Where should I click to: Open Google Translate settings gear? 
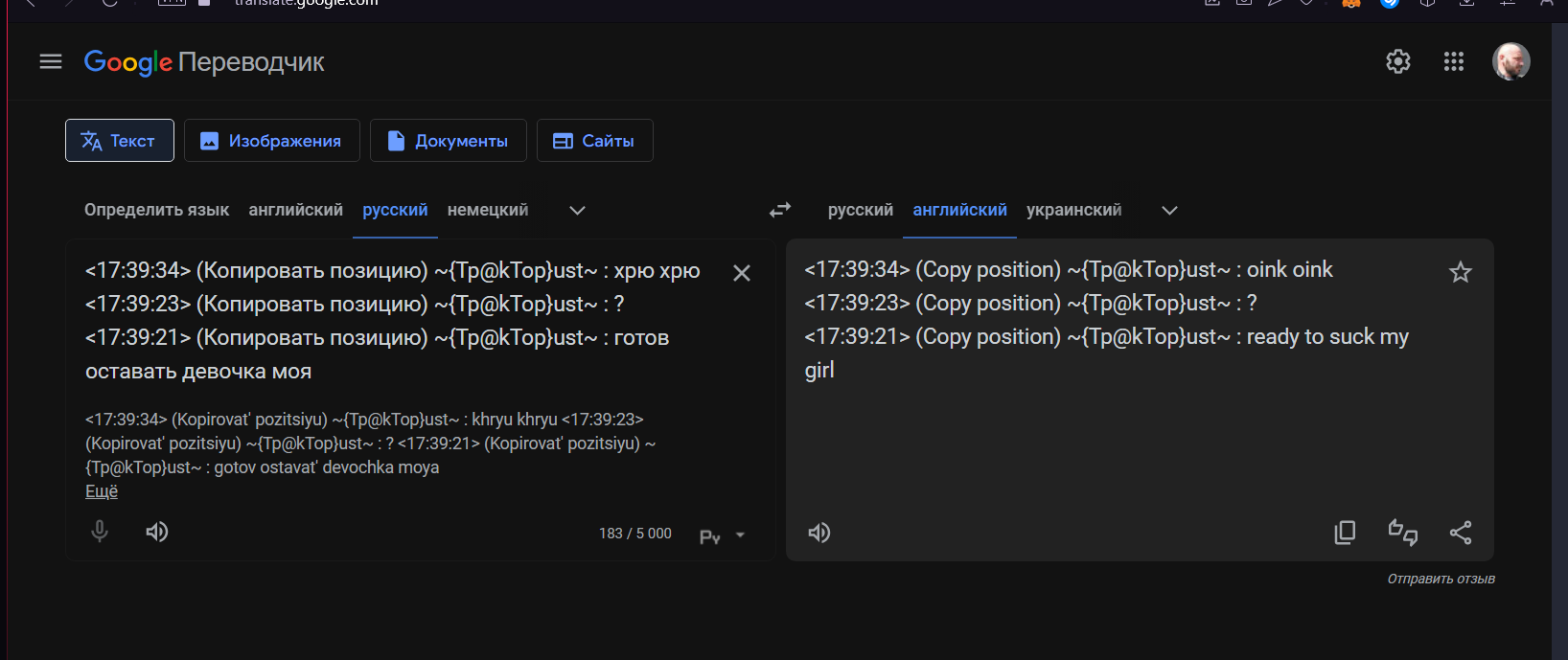pyautogui.click(x=1397, y=61)
